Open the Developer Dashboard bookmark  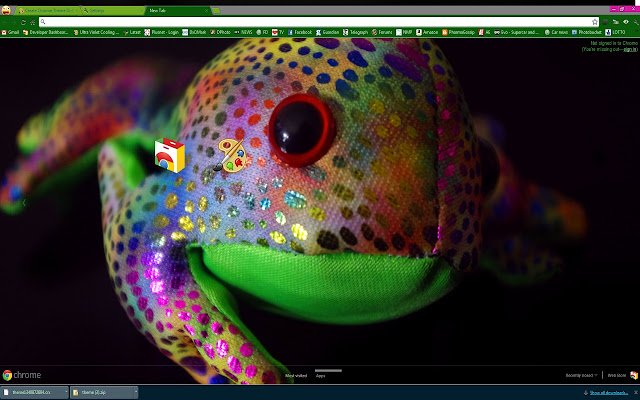tap(46, 32)
